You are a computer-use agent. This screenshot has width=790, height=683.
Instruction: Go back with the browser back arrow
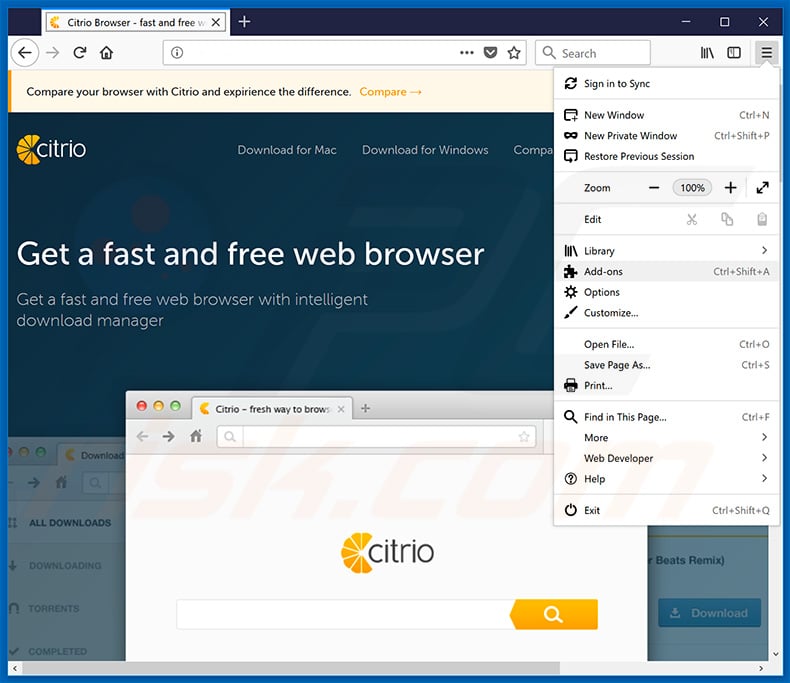click(x=24, y=52)
